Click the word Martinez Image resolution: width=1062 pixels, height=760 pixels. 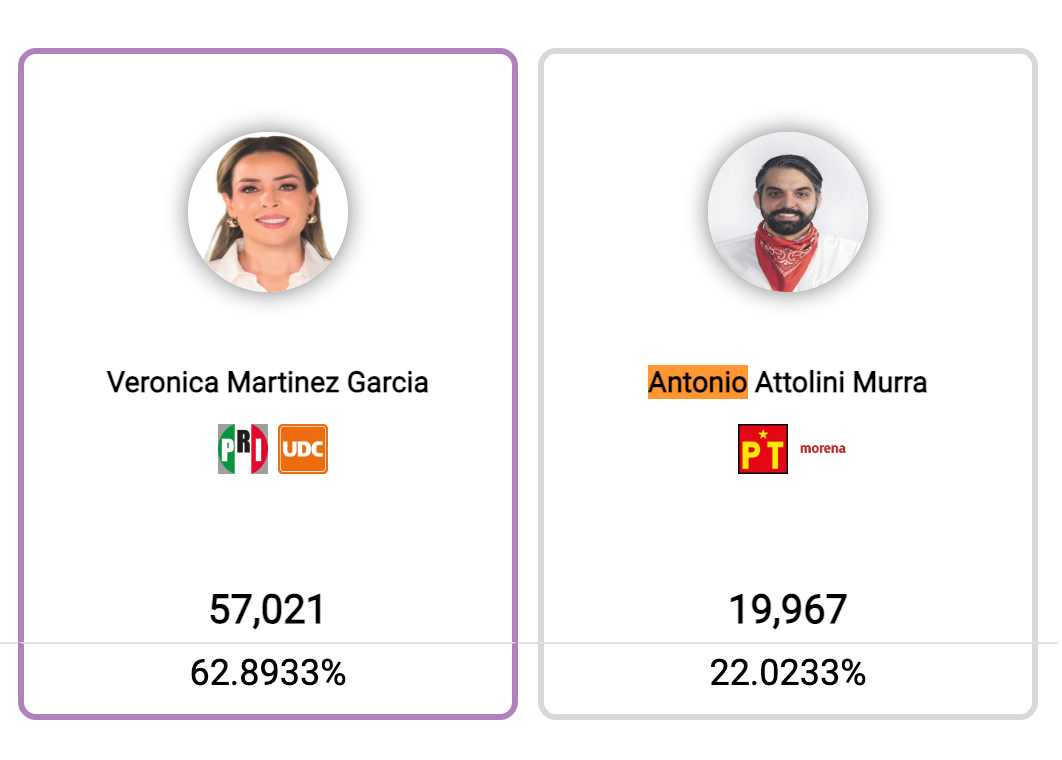click(283, 382)
